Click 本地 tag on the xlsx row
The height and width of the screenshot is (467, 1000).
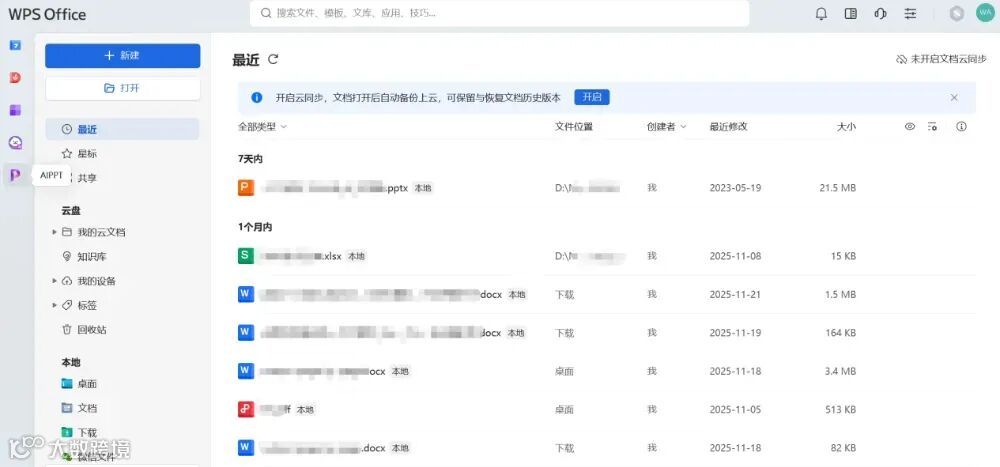pos(357,256)
